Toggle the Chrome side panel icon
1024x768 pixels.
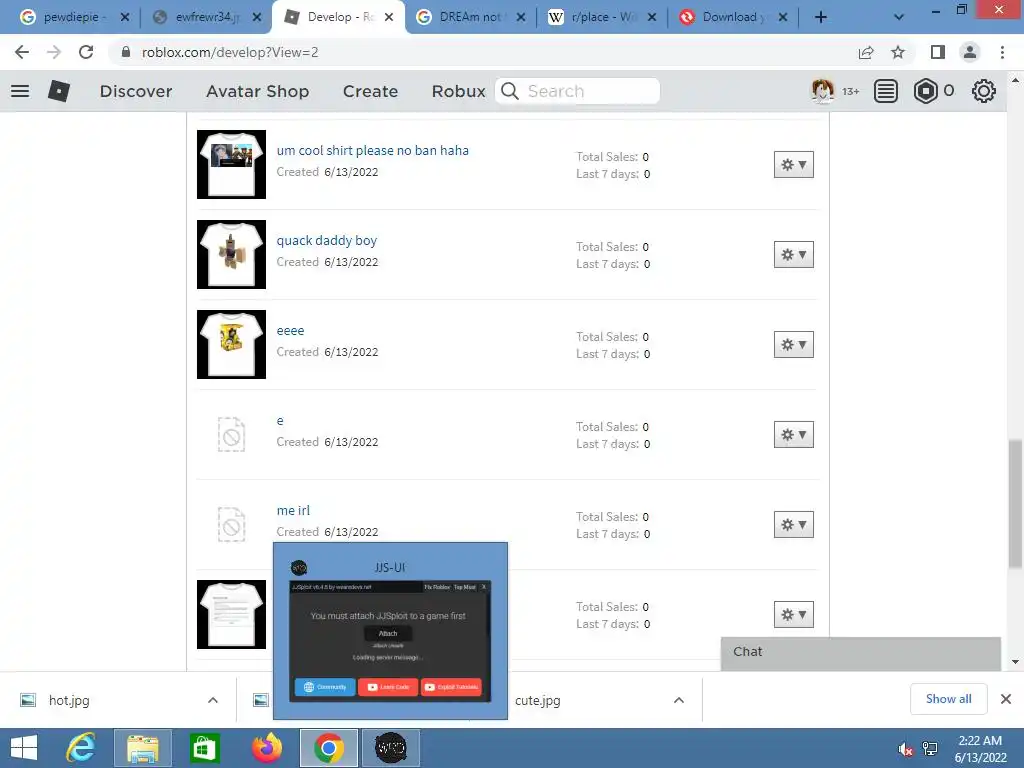click(x=938, y=52)
